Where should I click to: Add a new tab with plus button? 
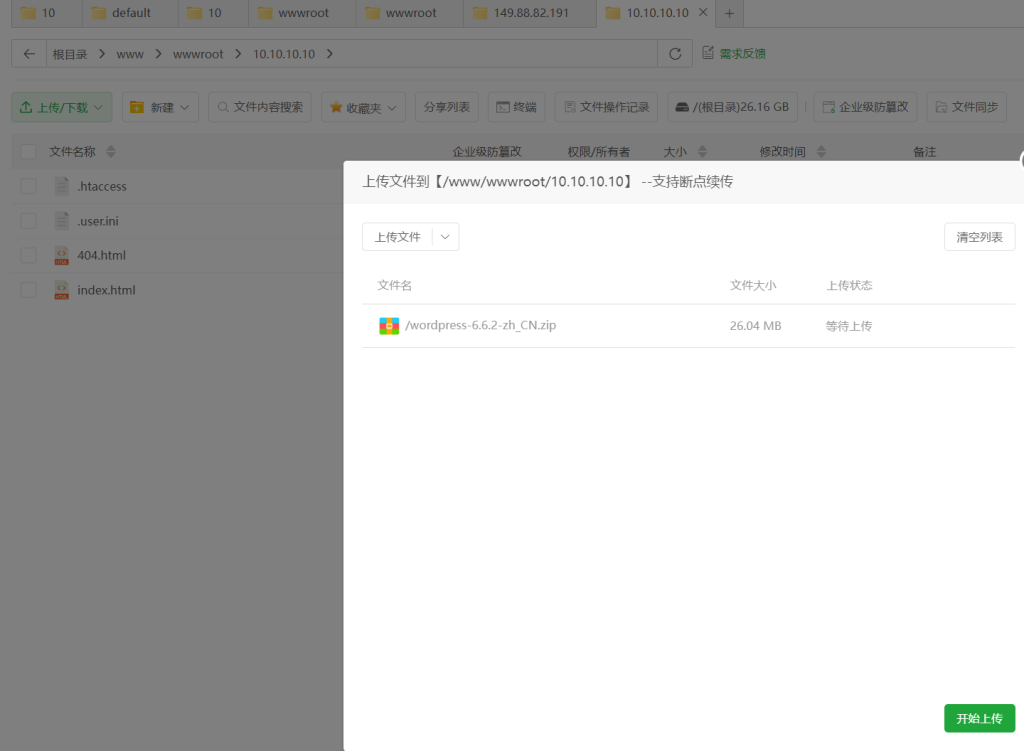tap(729, 13)
